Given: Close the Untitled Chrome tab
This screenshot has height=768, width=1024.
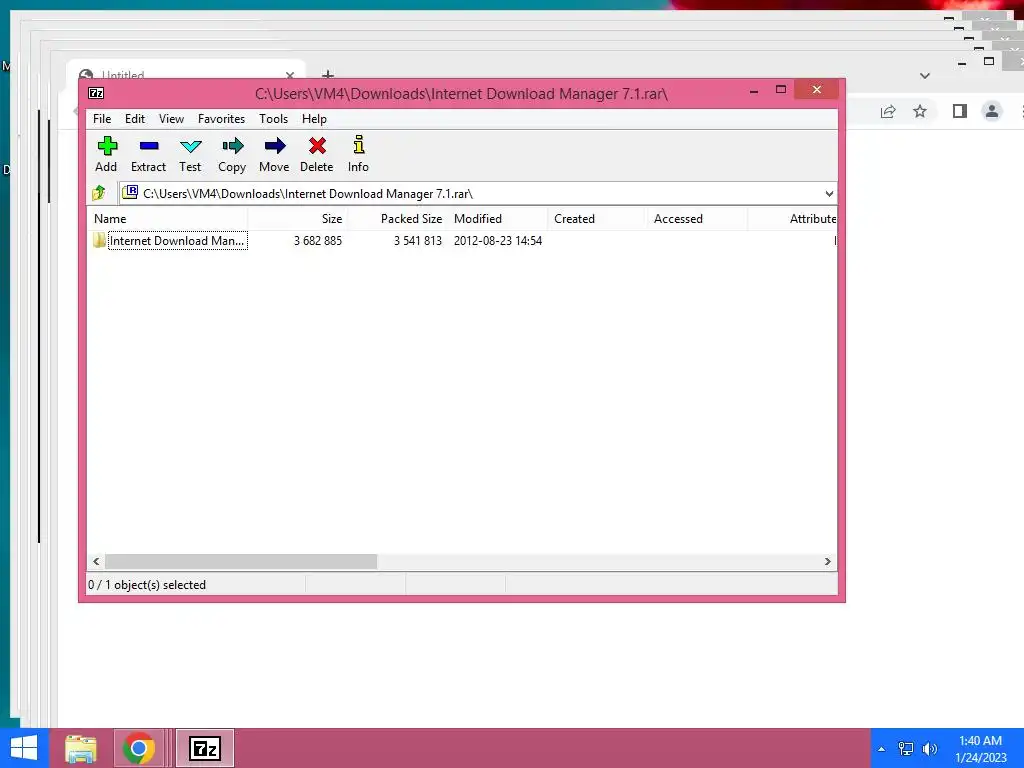Looking at the screenshot, I should (x=290, y=75).
